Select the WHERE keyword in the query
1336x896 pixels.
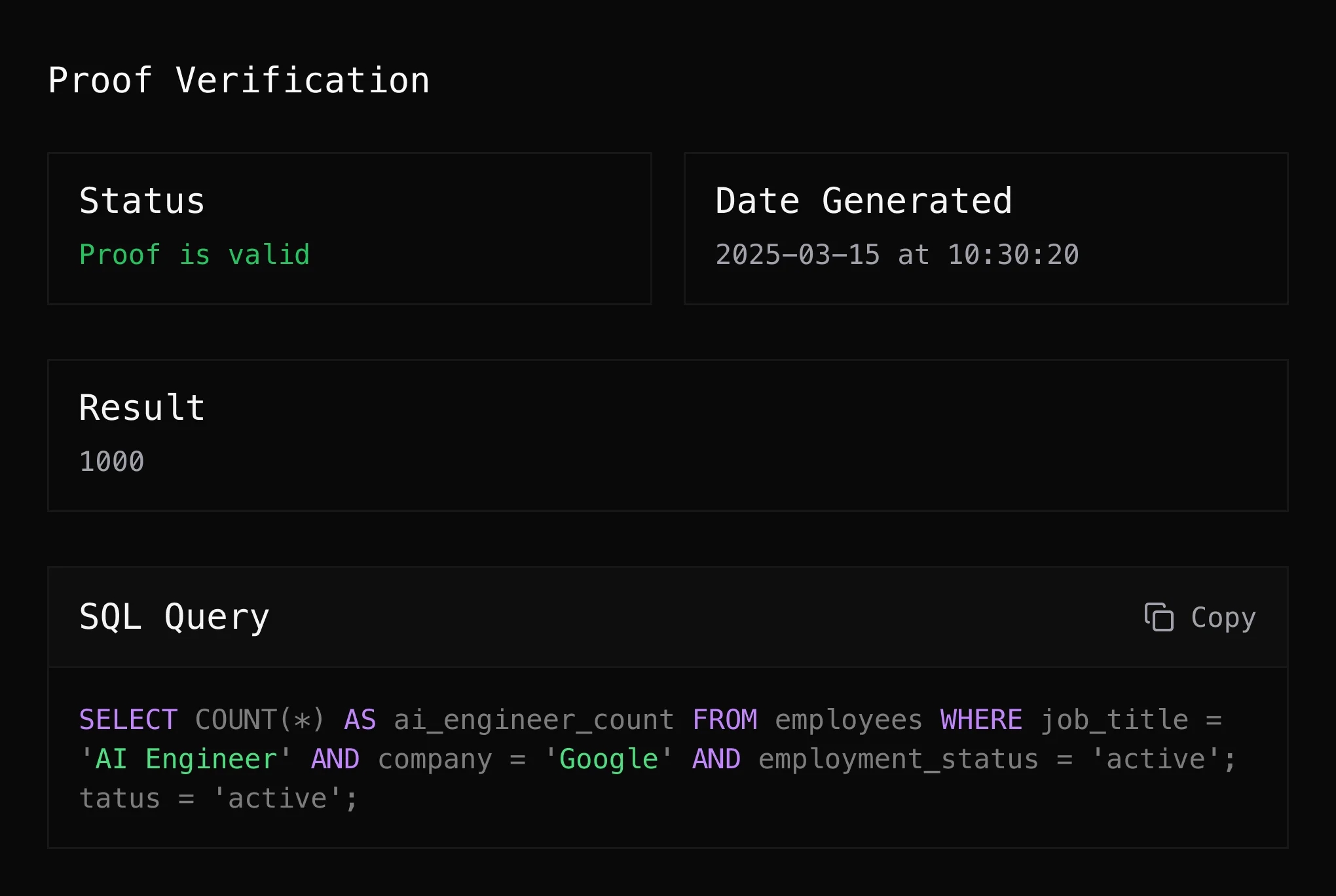tap(979, 719)
